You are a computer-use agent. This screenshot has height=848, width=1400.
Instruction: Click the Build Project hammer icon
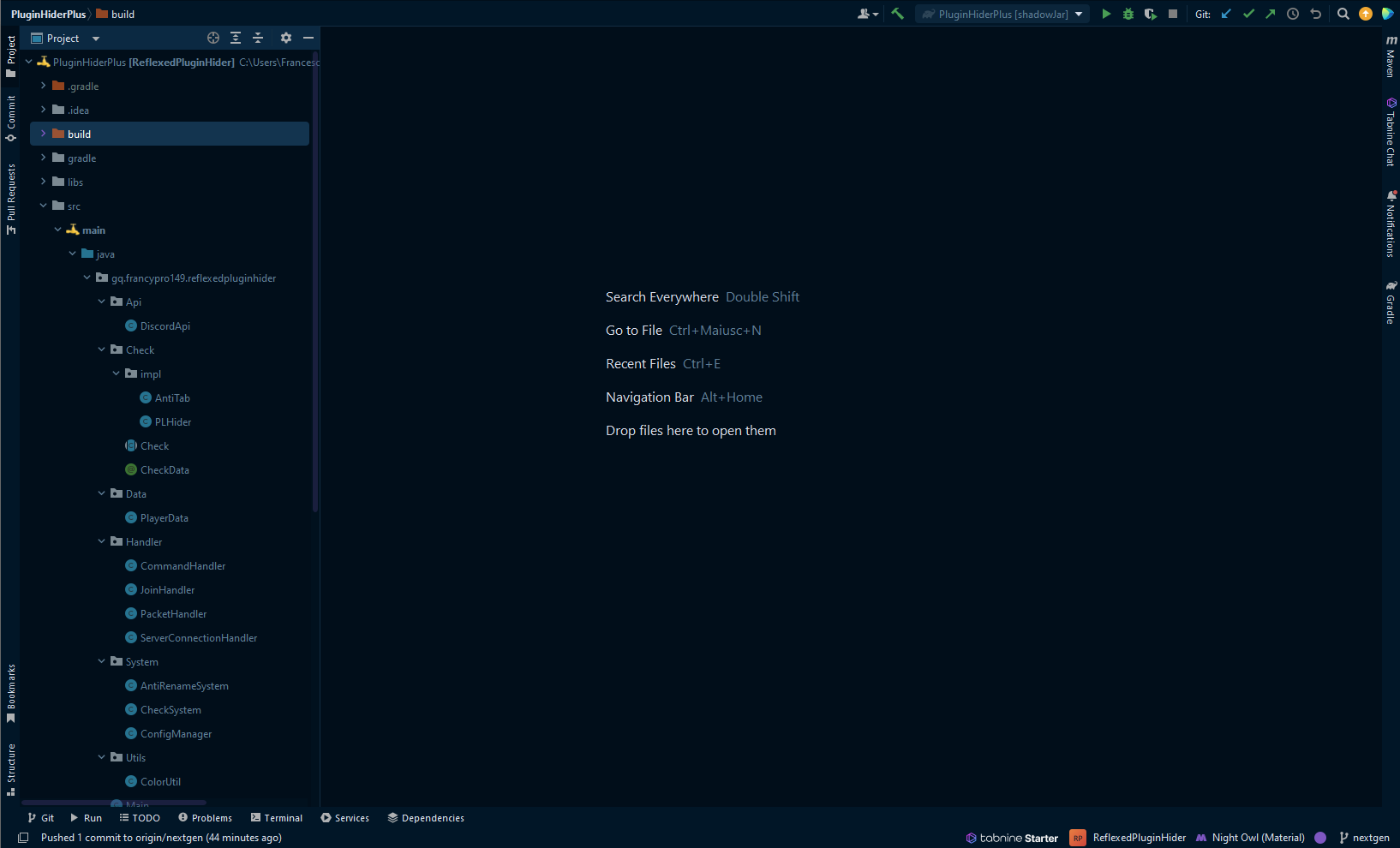tap(897, 14)
